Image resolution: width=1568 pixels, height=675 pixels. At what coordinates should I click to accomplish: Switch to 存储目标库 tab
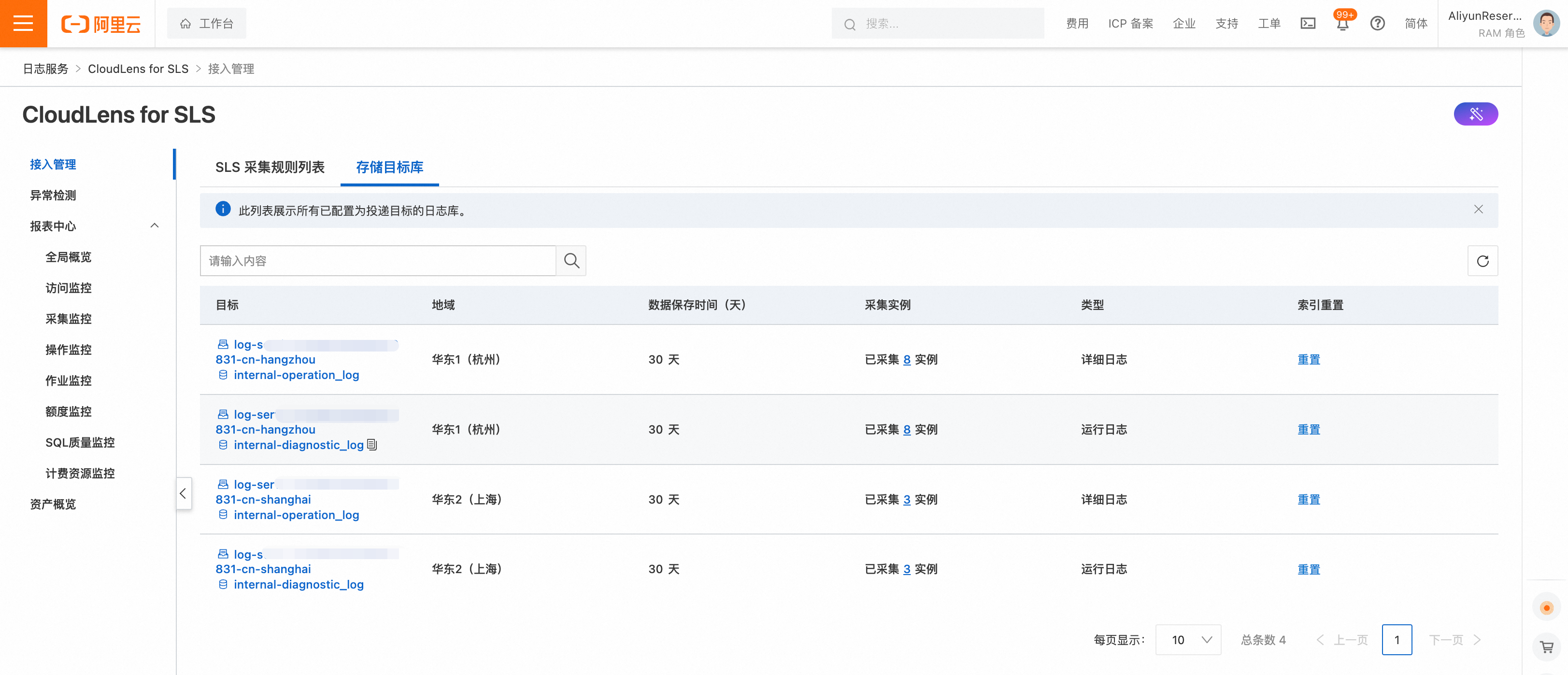tap(389, 168)
